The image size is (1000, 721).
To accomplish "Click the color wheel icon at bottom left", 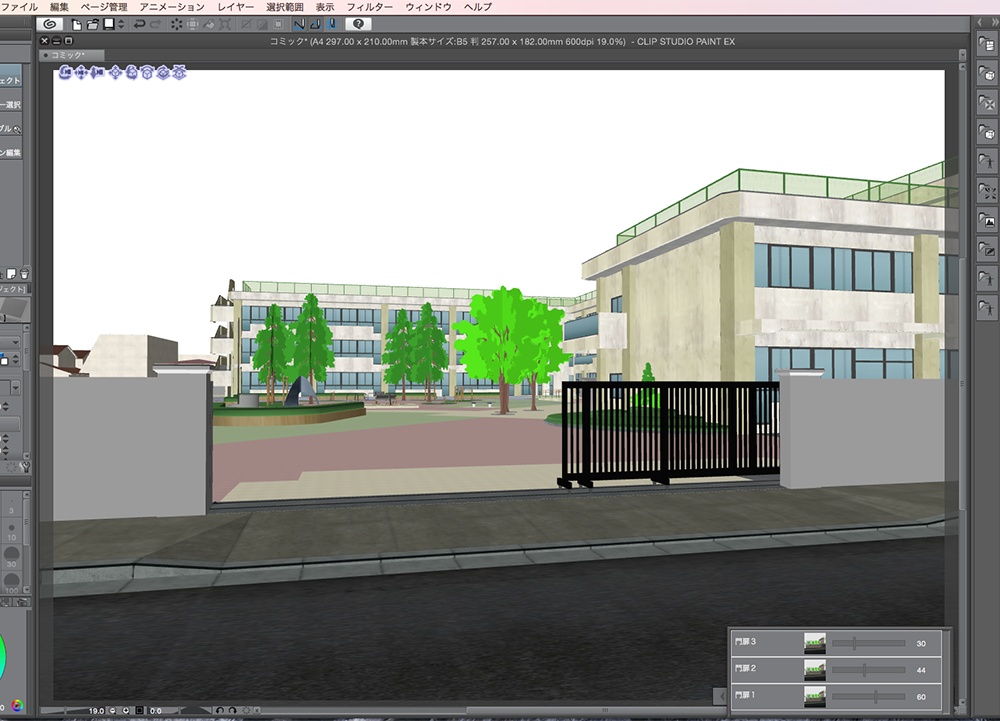I will [x=17, y=705].
